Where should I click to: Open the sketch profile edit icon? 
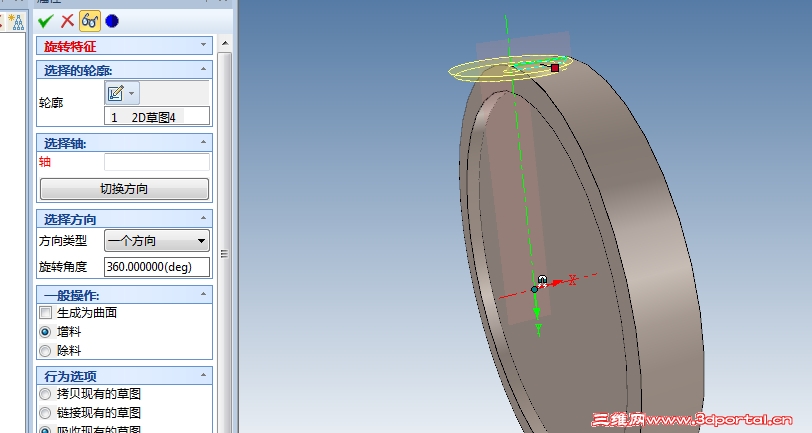pos(115,93)
